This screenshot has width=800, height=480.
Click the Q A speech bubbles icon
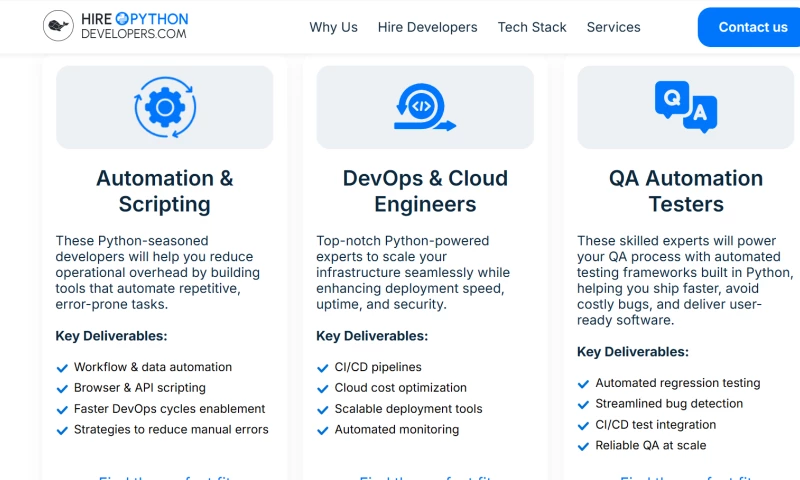click(686, 107)
